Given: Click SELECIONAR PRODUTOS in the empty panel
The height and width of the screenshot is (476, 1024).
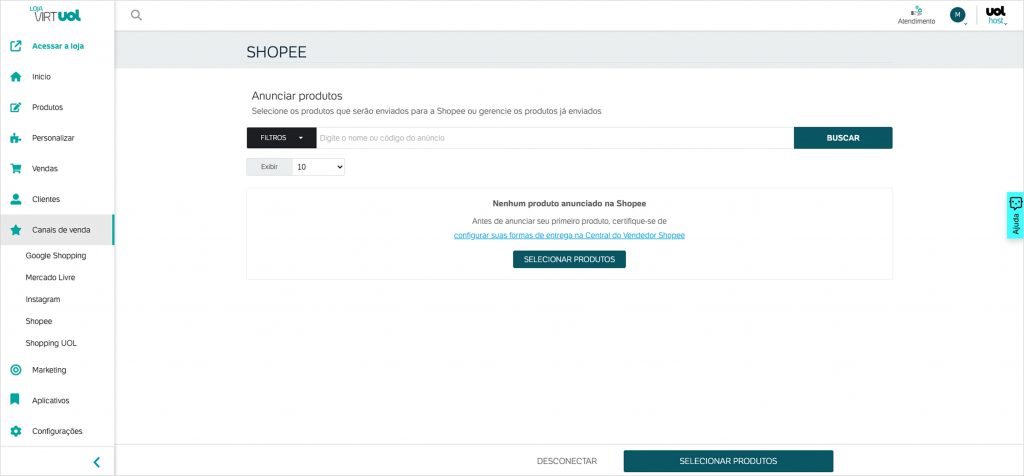Looking at the screenshot, I should click(x=569, y=259).
